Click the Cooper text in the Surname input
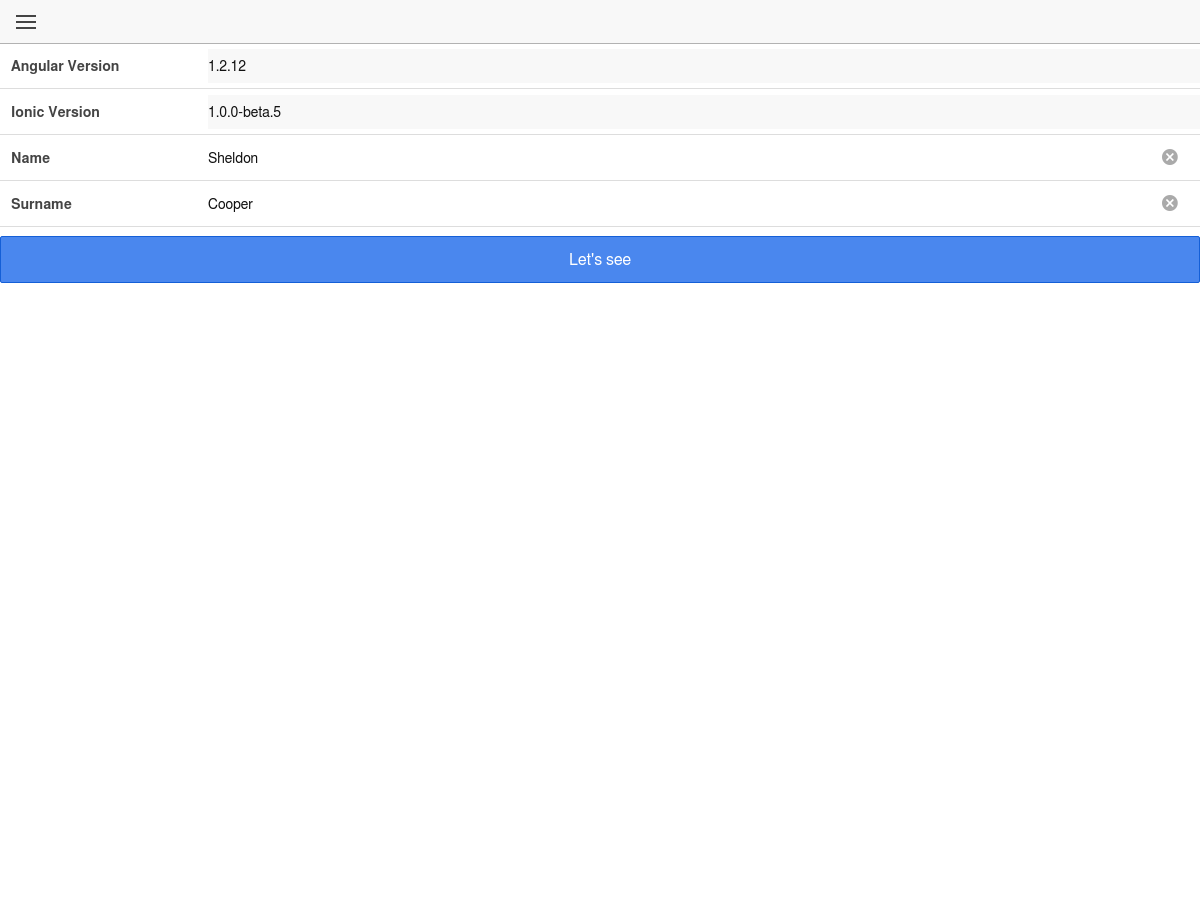Image resolution: width=1200 pixels, height=900 pixels. coord(230,204)
